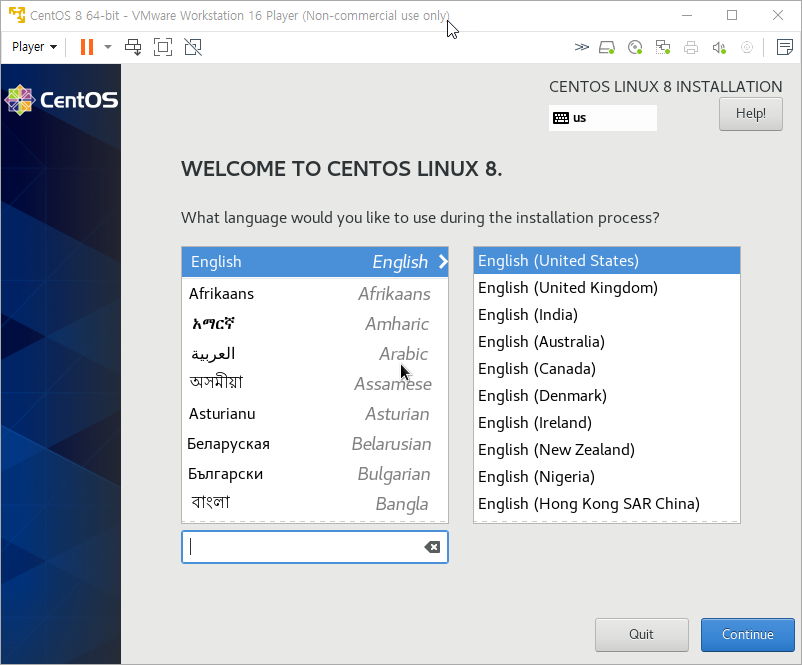Select Assamese language

[x=315, y=384]
